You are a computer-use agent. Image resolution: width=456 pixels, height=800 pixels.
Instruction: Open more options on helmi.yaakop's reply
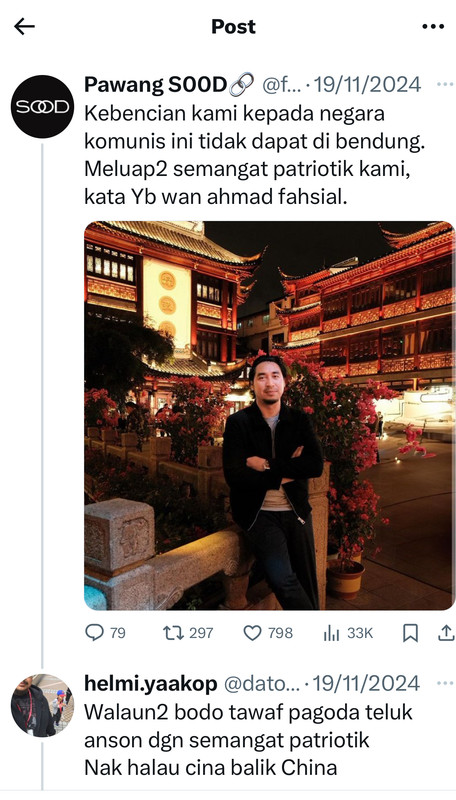[x=445, y=683]
